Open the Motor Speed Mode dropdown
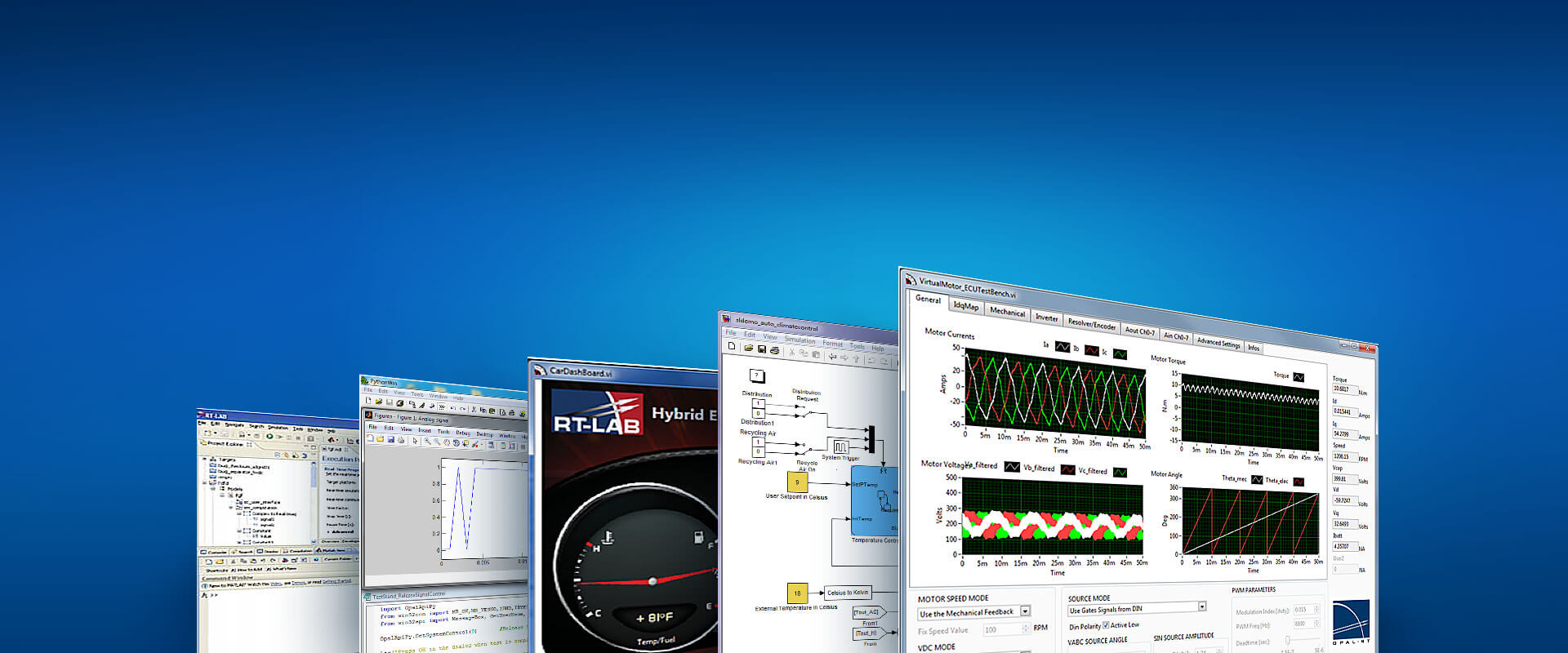Screen dimensions: 1568x653 point(973,612)
